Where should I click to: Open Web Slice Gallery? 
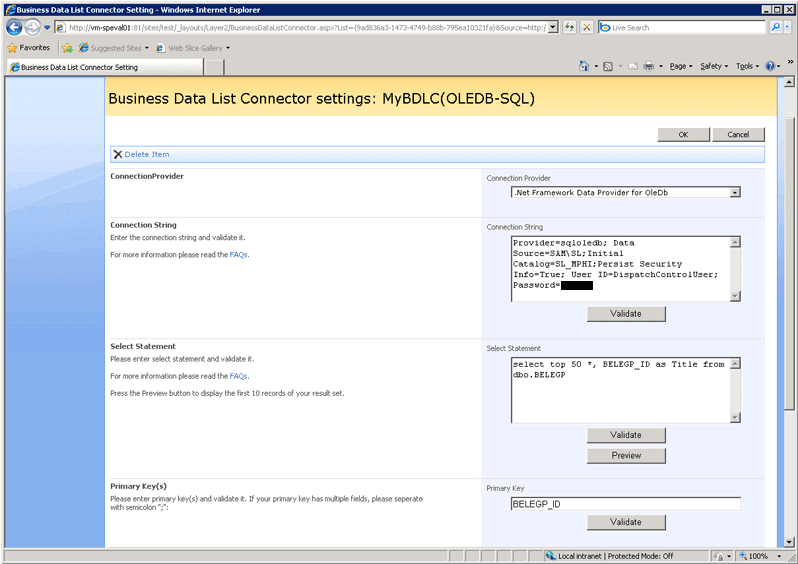point(190,48)
